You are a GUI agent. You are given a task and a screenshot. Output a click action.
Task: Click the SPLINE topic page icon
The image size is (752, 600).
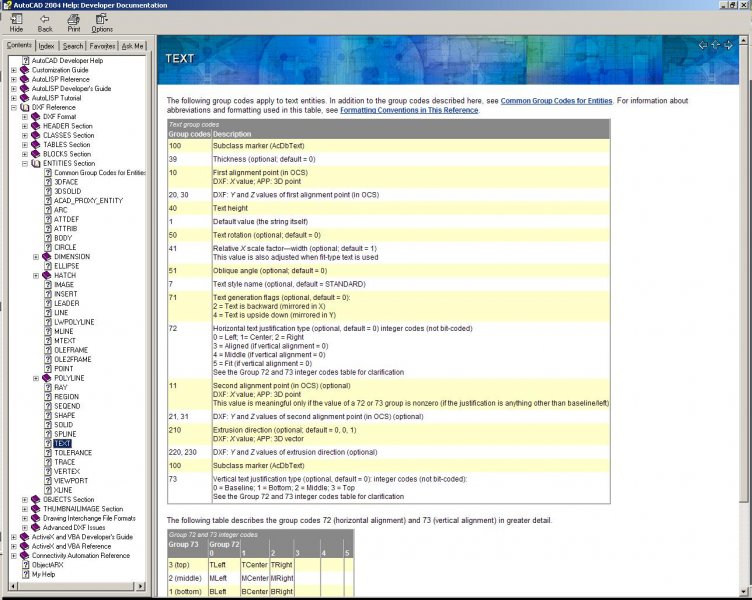48,434
